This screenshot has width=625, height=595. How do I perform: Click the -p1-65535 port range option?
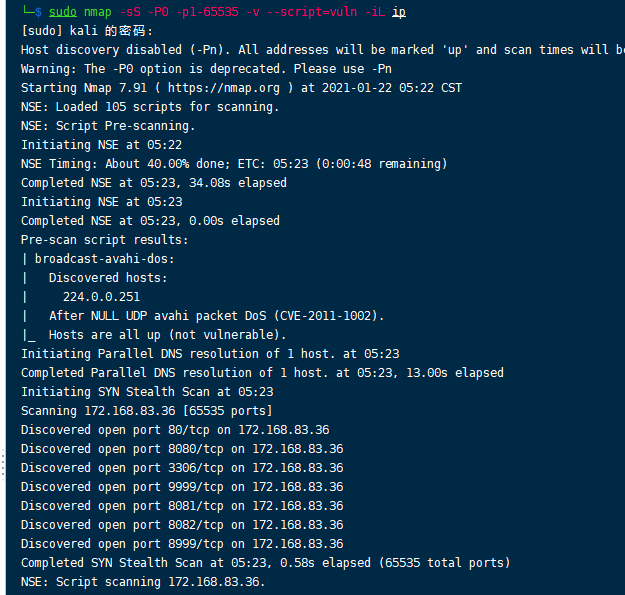point(207,12)
